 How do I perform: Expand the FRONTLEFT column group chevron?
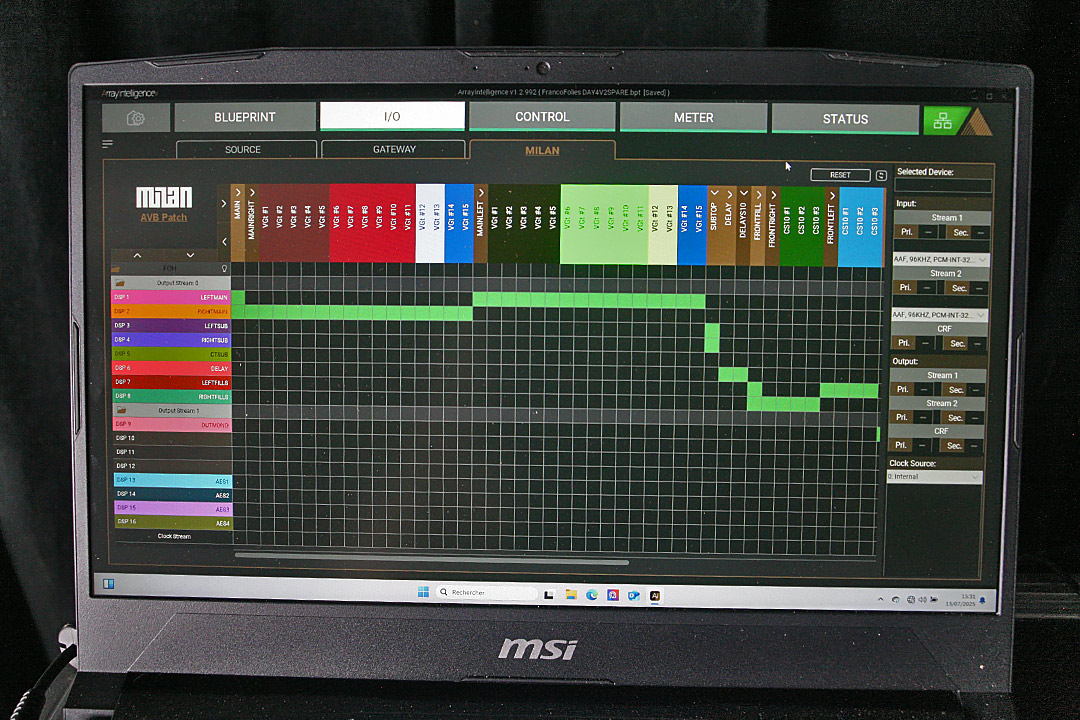click(832, 196)
